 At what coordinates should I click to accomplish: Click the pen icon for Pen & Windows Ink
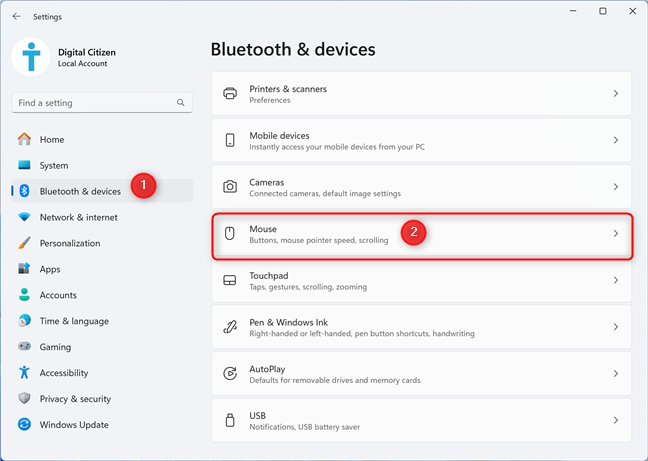pyautogui.click(x=230, y=327)
